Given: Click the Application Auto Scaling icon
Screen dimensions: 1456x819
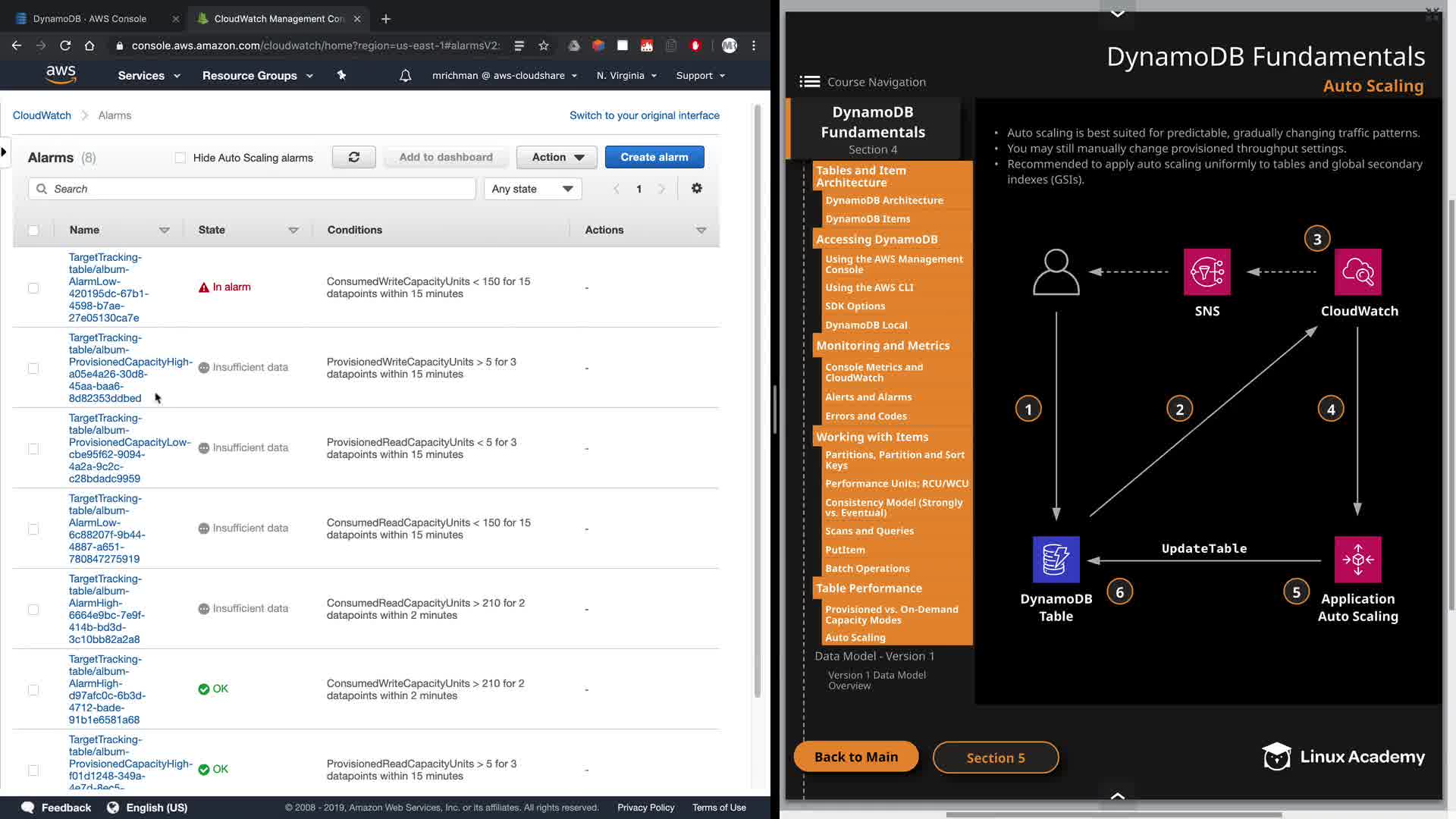Looking at the screenshot, I should click(1357, 560).
